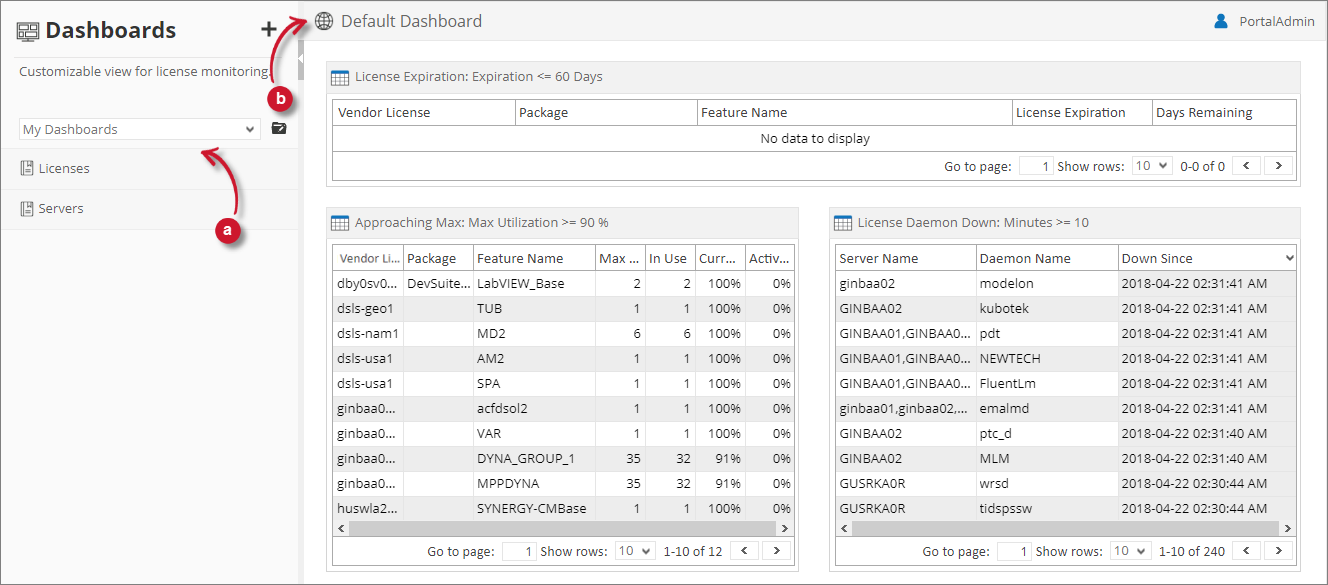Open Show rows dropdown in Approaching Max
The image size is (1328, 585).
[x=635, y=551]
